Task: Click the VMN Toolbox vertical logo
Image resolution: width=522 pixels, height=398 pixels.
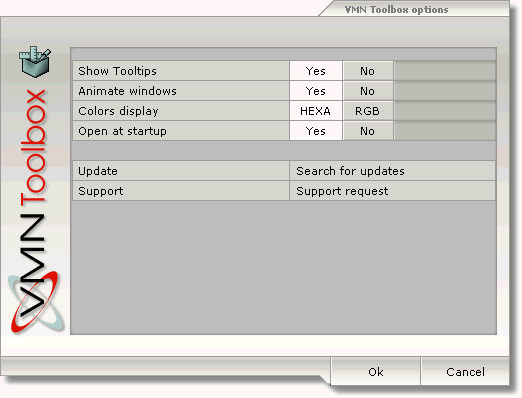Action: [x=33, y=203]
